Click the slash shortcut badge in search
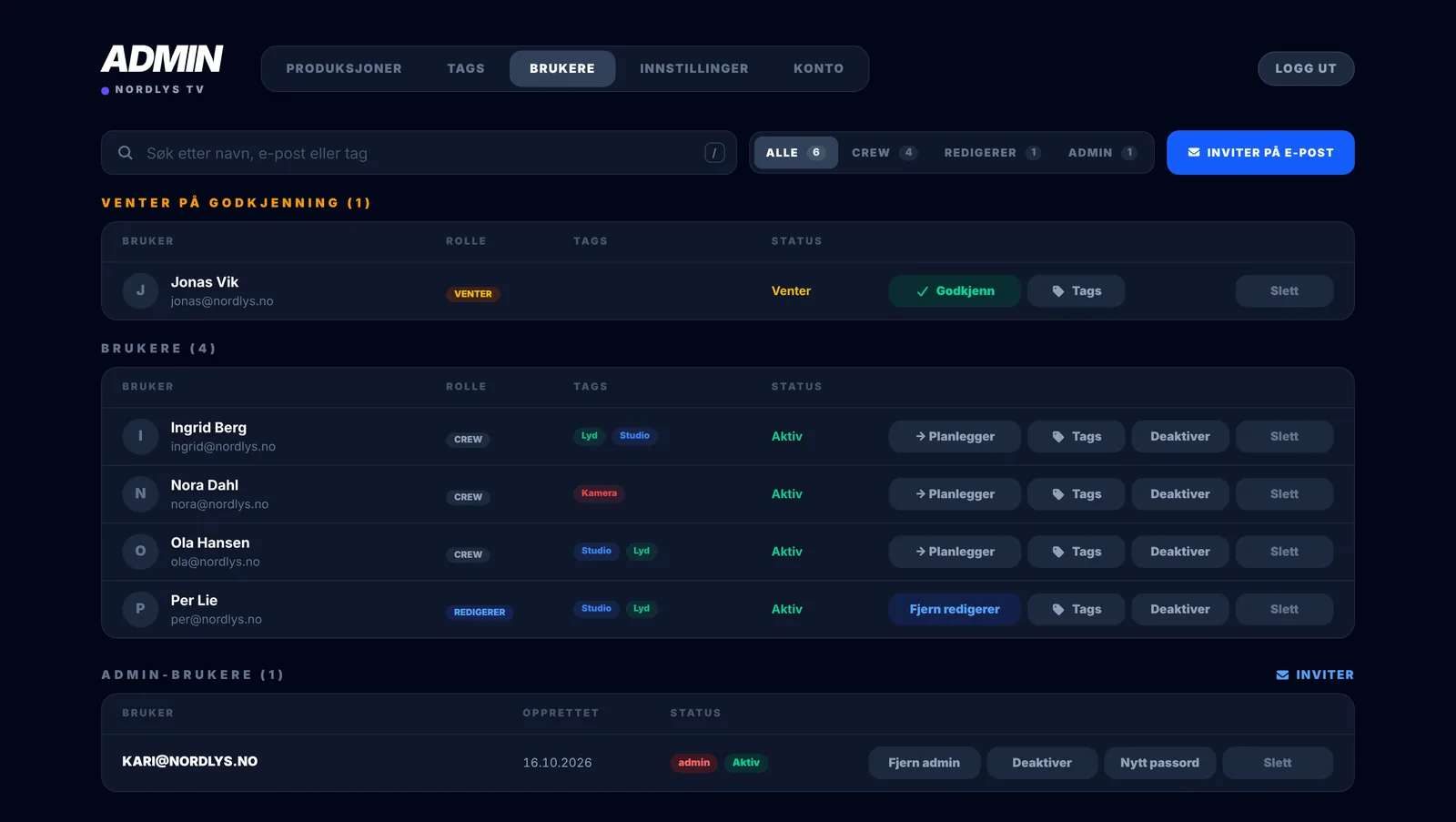 pyautogui.click(x=714, y=153)
